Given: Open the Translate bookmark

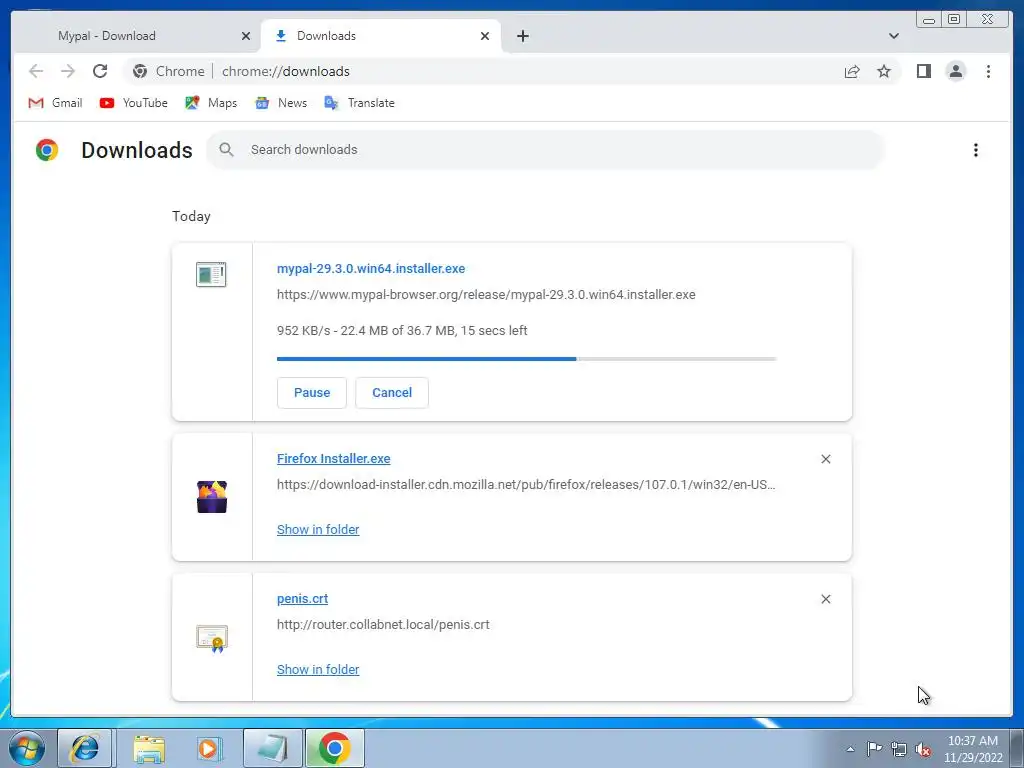Looking at the screenshot, I should coord(359,103).
